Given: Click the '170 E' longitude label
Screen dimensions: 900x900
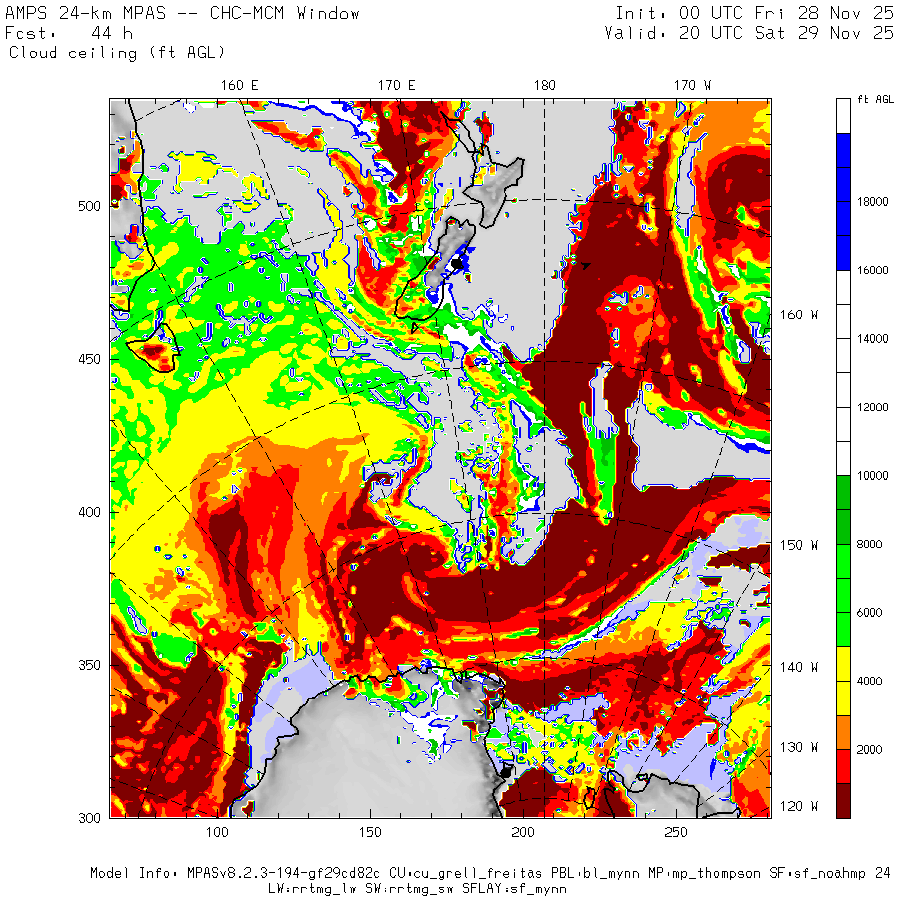Looking at the screenshot, I should pos(396,86).
